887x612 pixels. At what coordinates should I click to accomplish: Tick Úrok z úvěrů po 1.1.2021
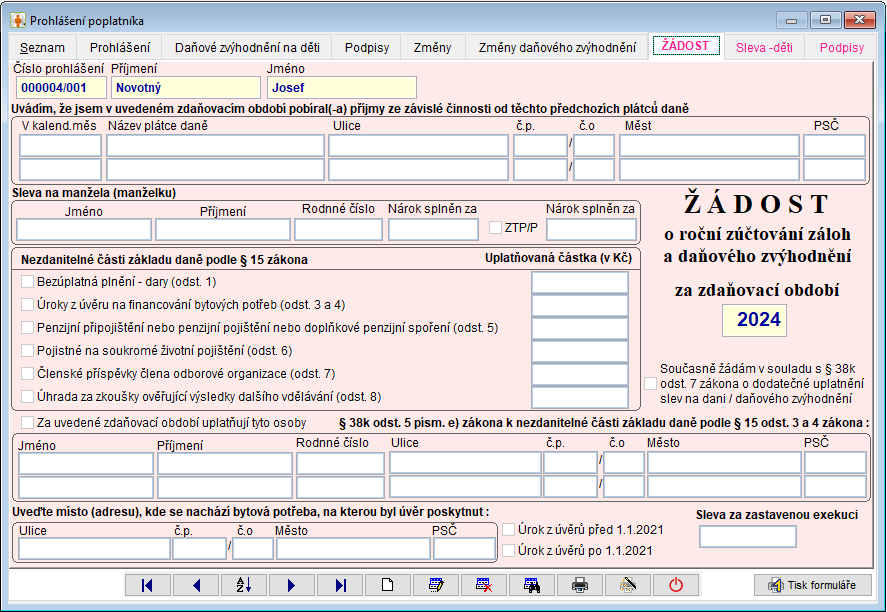tap(509, 550)
